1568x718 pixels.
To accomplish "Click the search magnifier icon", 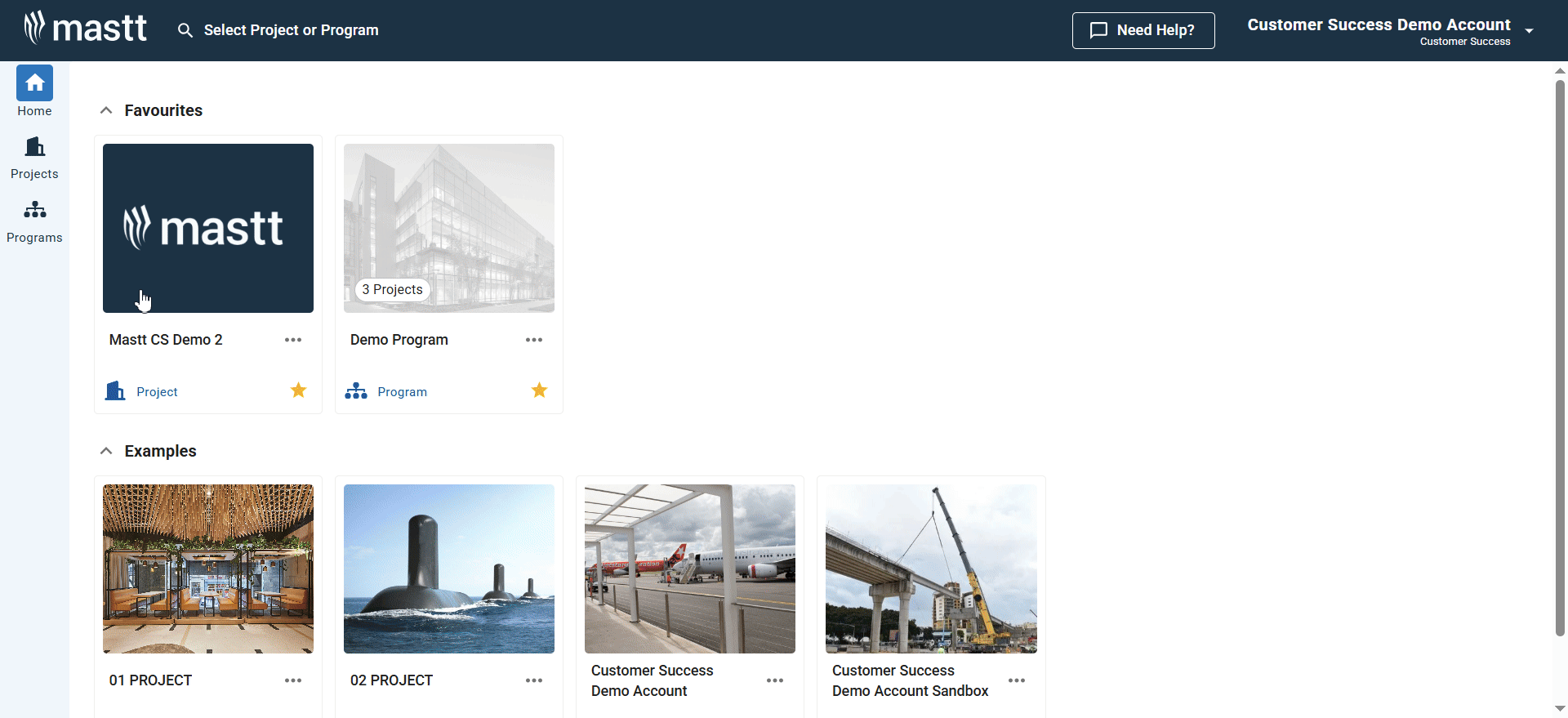I will [185, 30].
